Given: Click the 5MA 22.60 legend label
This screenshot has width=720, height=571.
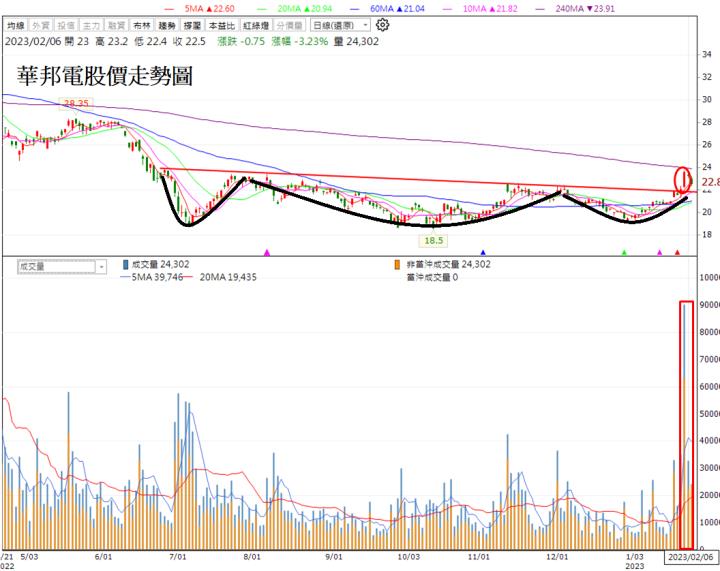Looking at the screenshot, I should pyautogui.click(x=209, y=8).
